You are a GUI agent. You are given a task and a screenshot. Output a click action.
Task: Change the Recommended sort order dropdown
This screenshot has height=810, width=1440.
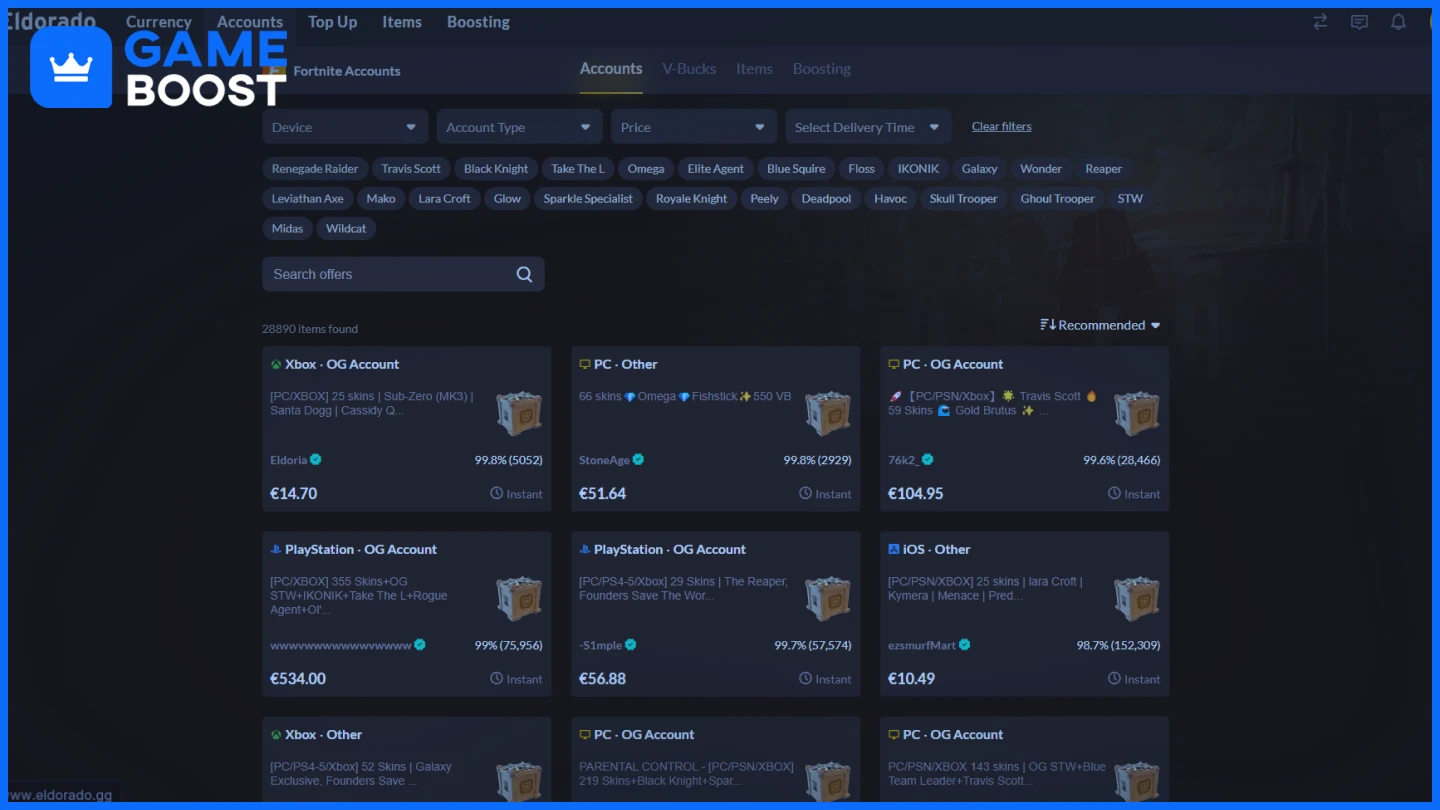click(1100, 325)
